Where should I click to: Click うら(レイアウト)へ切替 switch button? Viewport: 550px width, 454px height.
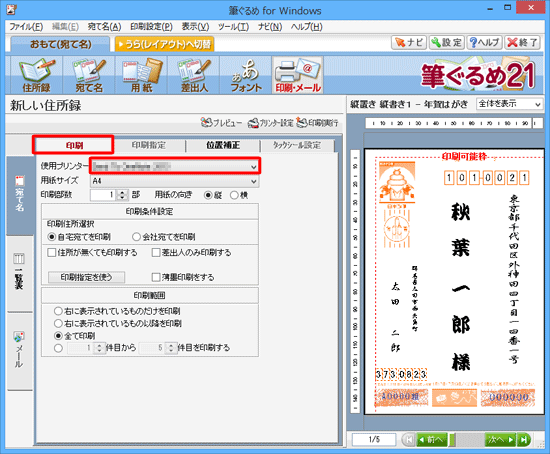point(164,44)
